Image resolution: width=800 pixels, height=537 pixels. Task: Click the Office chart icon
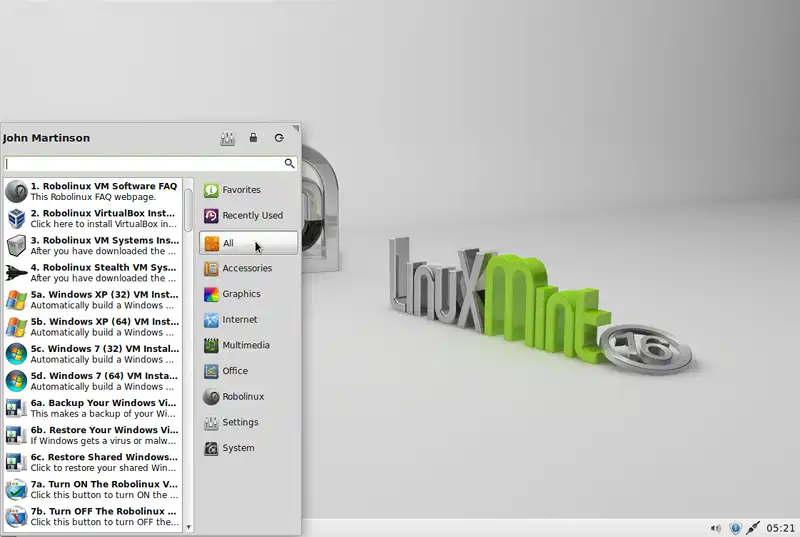pos(211,371)
